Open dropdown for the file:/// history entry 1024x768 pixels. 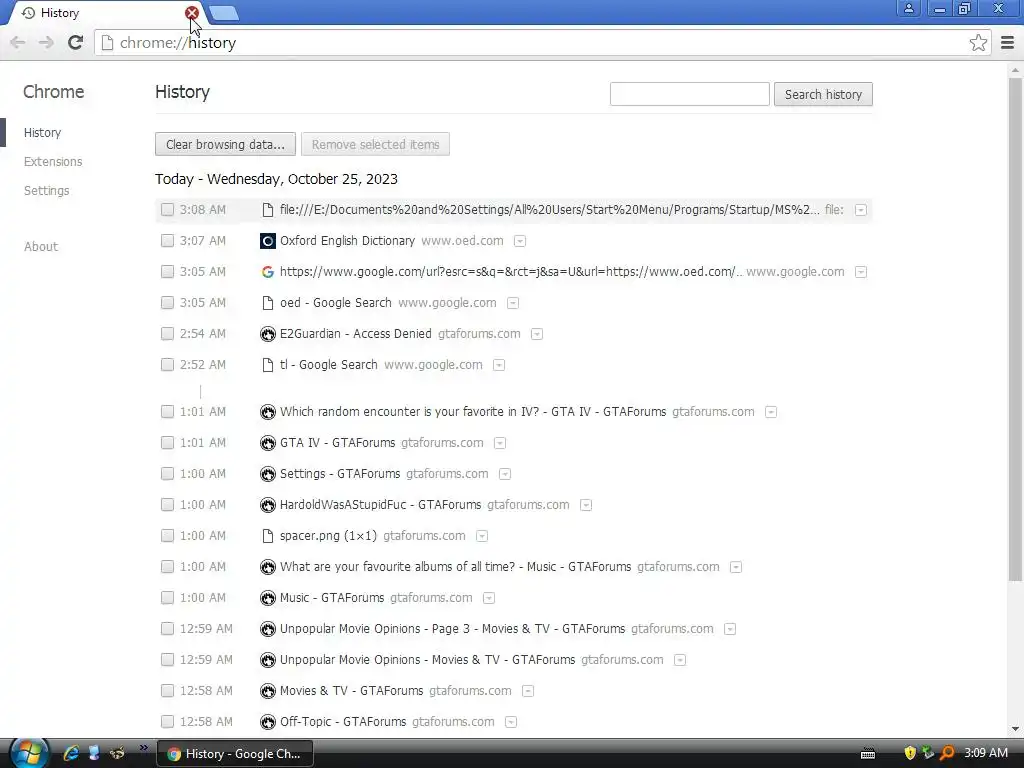[861, 210]
